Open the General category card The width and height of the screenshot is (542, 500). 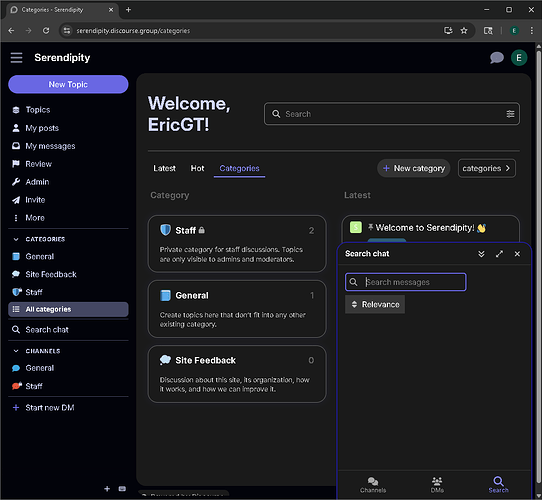pos(237,309)
